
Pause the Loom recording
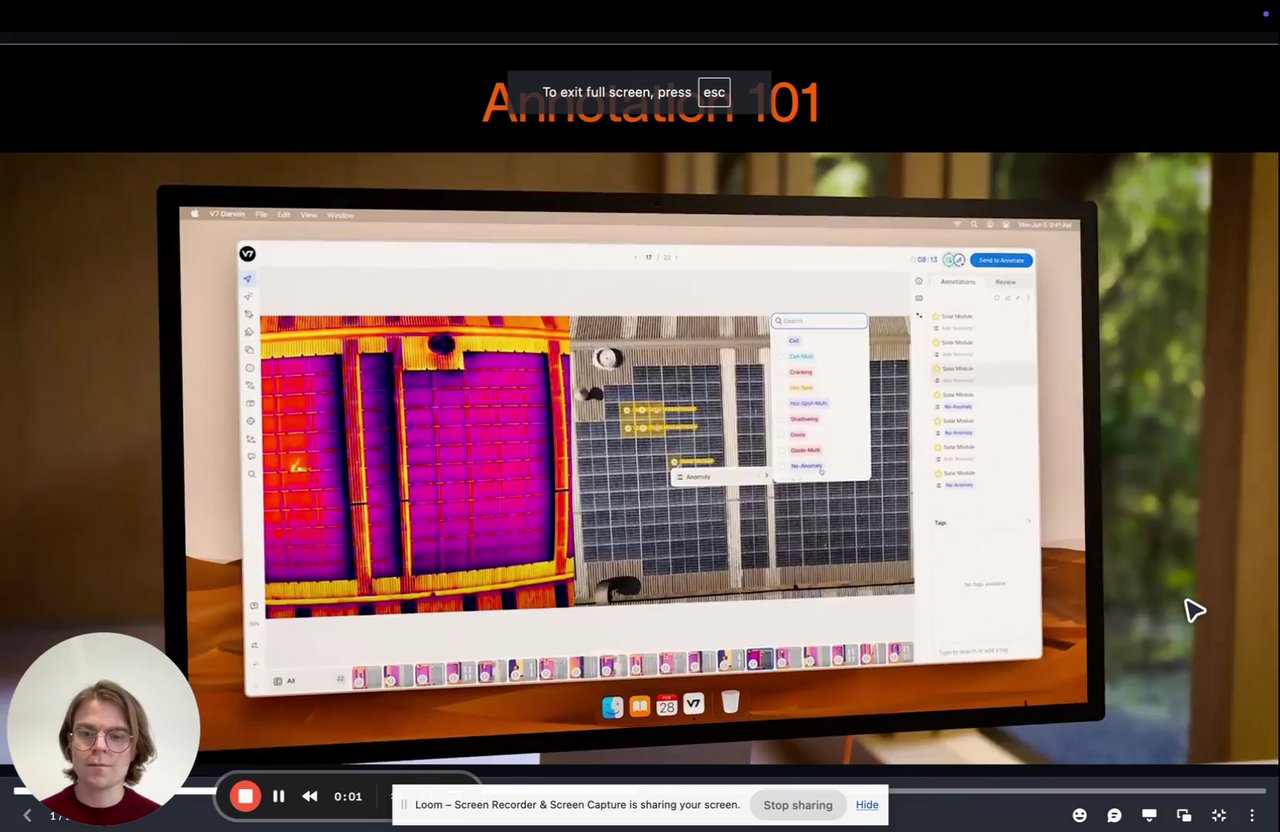pyautogui.click(x=279, y=796)
